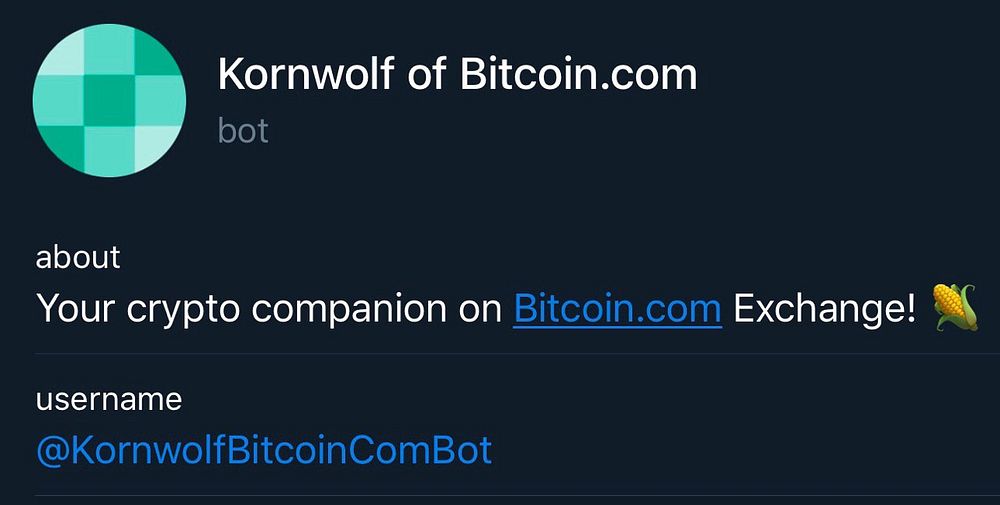Screen dimensions: 1000x505
Task: Click dark center square of avatar logo
Action: coord(109,101)
